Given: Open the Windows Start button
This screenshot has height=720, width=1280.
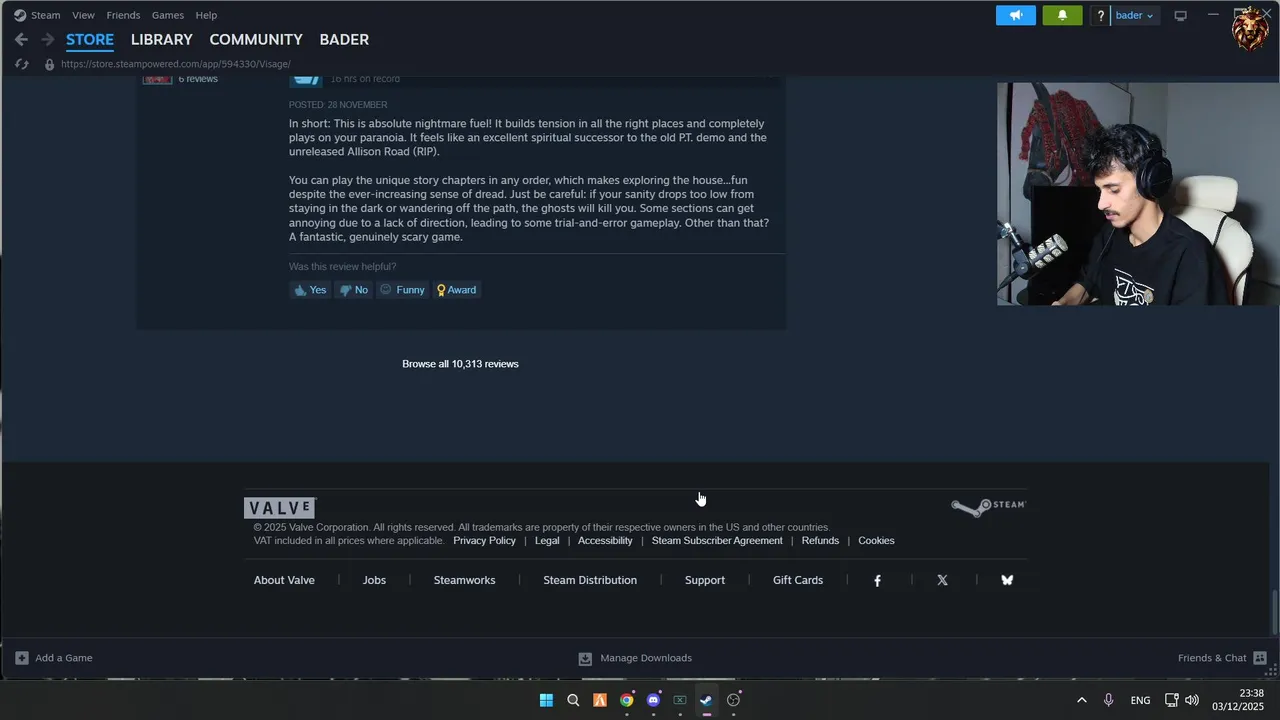Looking at the screenshot, I should pos(546,700).
